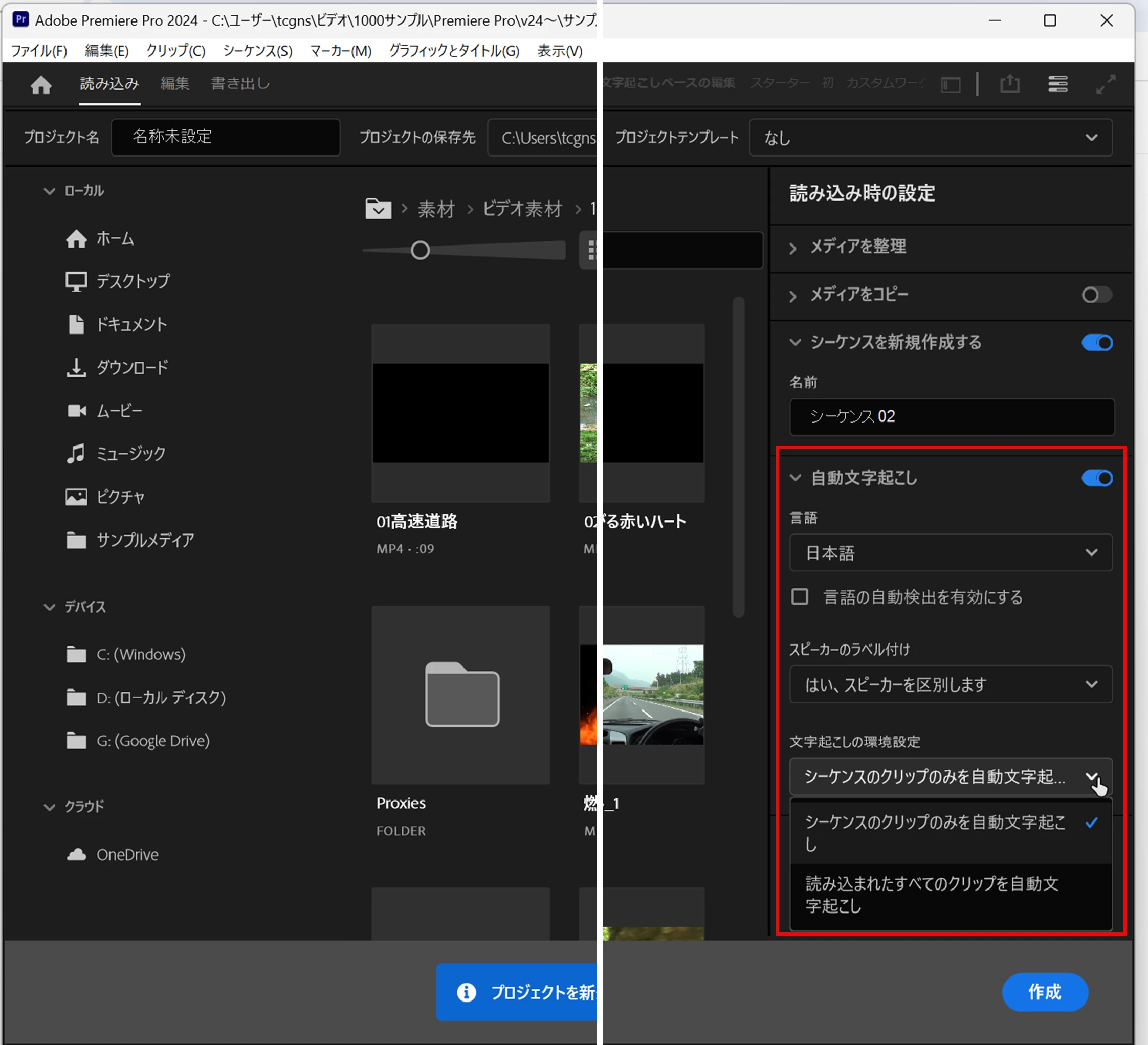Select the OneDrive cloud location
This screenshot has width=1148, height=1045.
(x=127, y=854)
